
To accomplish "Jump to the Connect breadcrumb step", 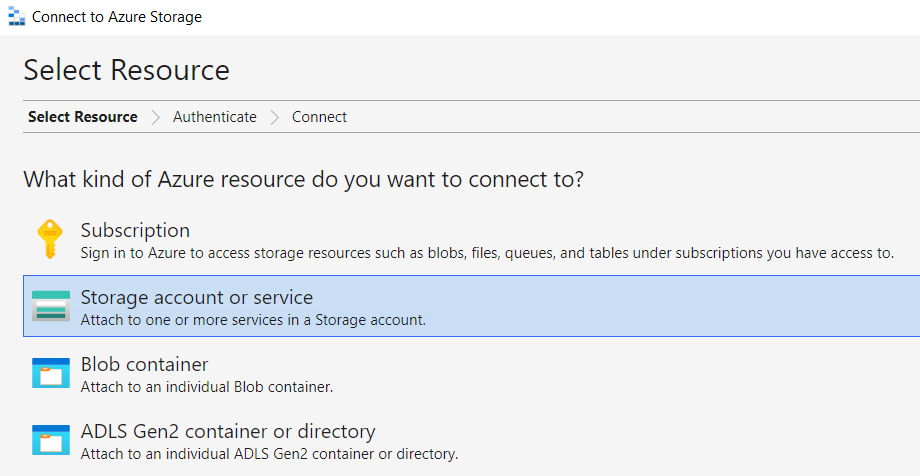I will point(319,117).
